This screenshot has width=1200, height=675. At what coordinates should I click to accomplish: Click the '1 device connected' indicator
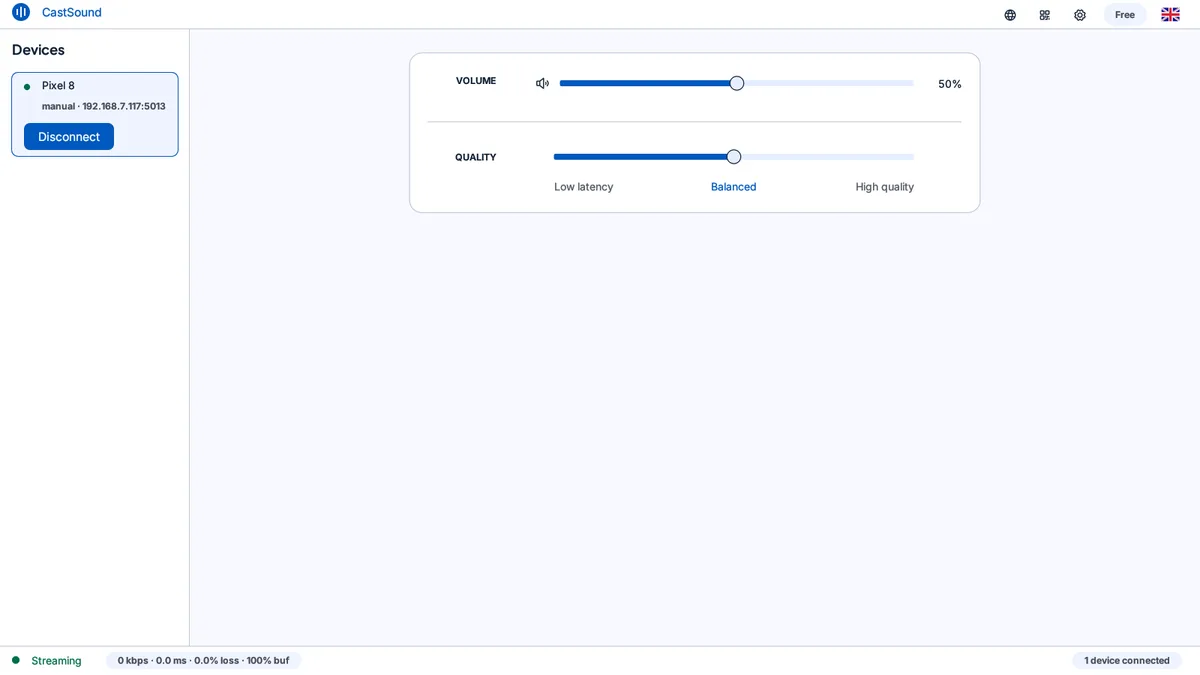pyautogui.click(x=1127, y=661)
